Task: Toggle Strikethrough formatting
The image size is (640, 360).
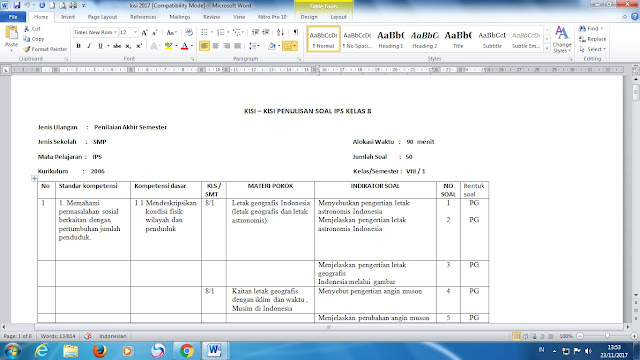Action: (x=117, y=46)
